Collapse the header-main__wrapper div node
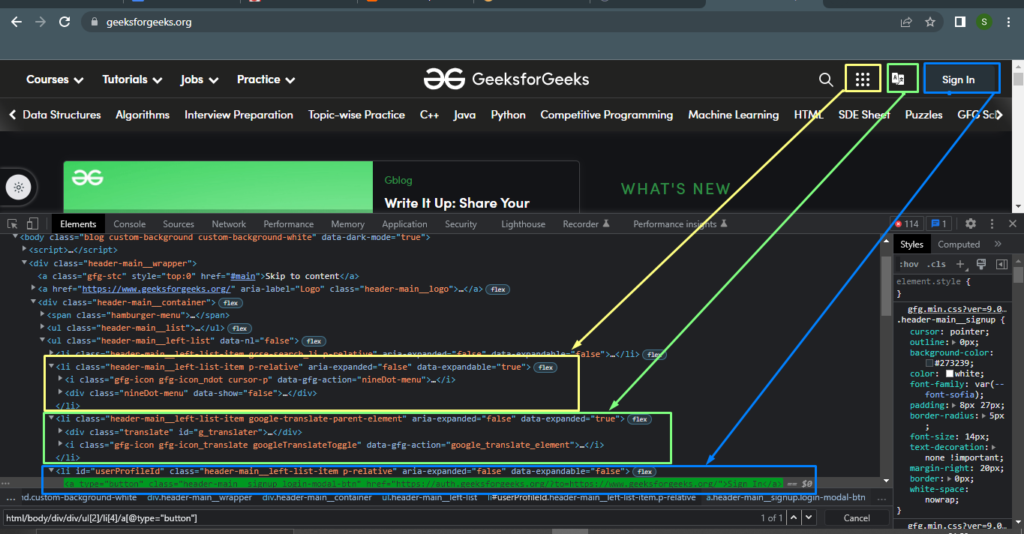1024x534 pixels. point(24,263)
